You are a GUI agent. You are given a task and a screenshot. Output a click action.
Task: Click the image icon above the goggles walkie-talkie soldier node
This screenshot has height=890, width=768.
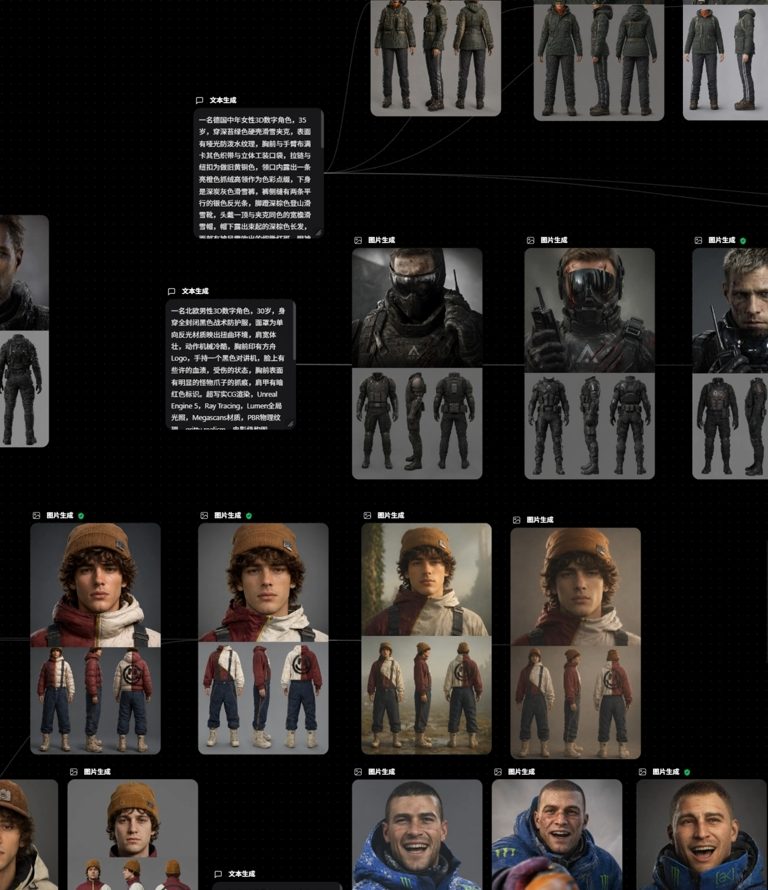point(531,241)
